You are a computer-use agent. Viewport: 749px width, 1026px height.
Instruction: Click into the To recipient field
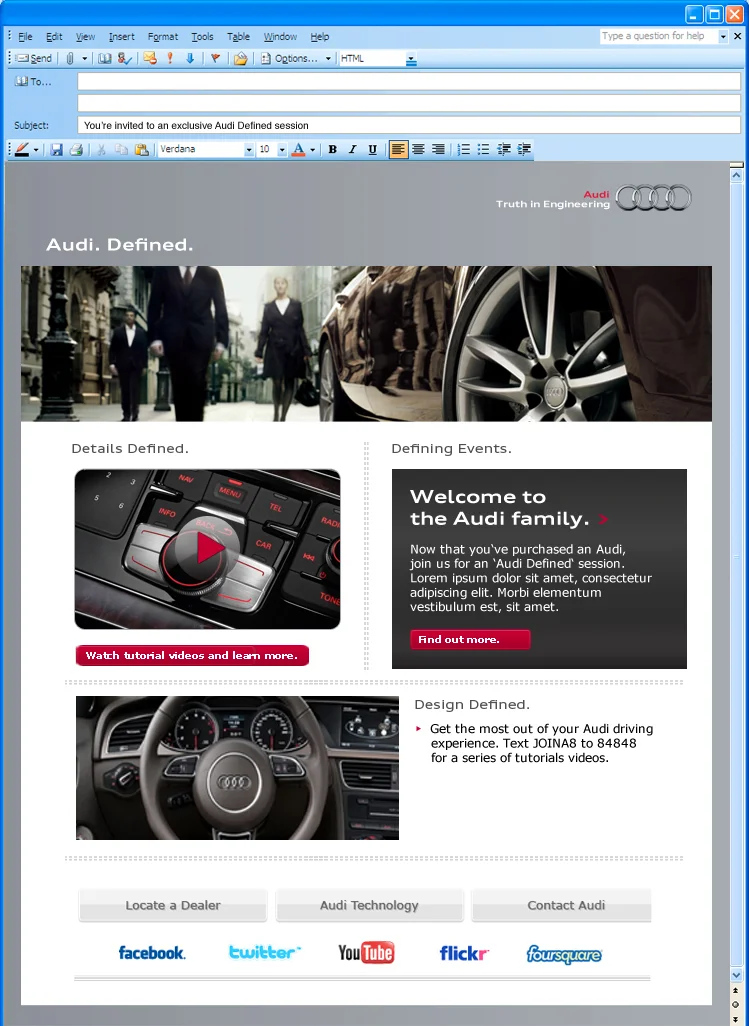409,82
